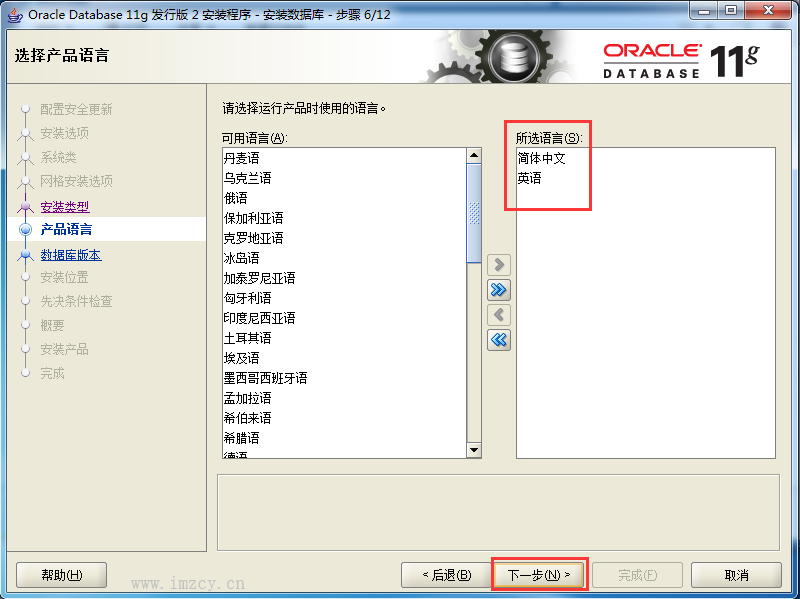Select 丹麦语 in available languages

pos(344,158)
